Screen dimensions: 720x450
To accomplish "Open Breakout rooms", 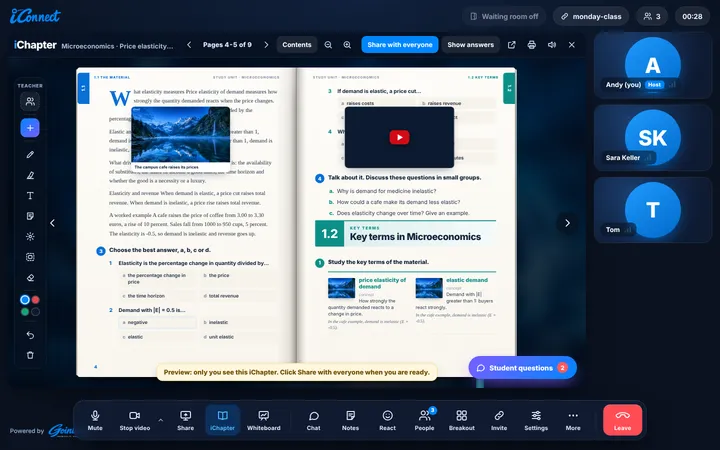I will (461, 421).
